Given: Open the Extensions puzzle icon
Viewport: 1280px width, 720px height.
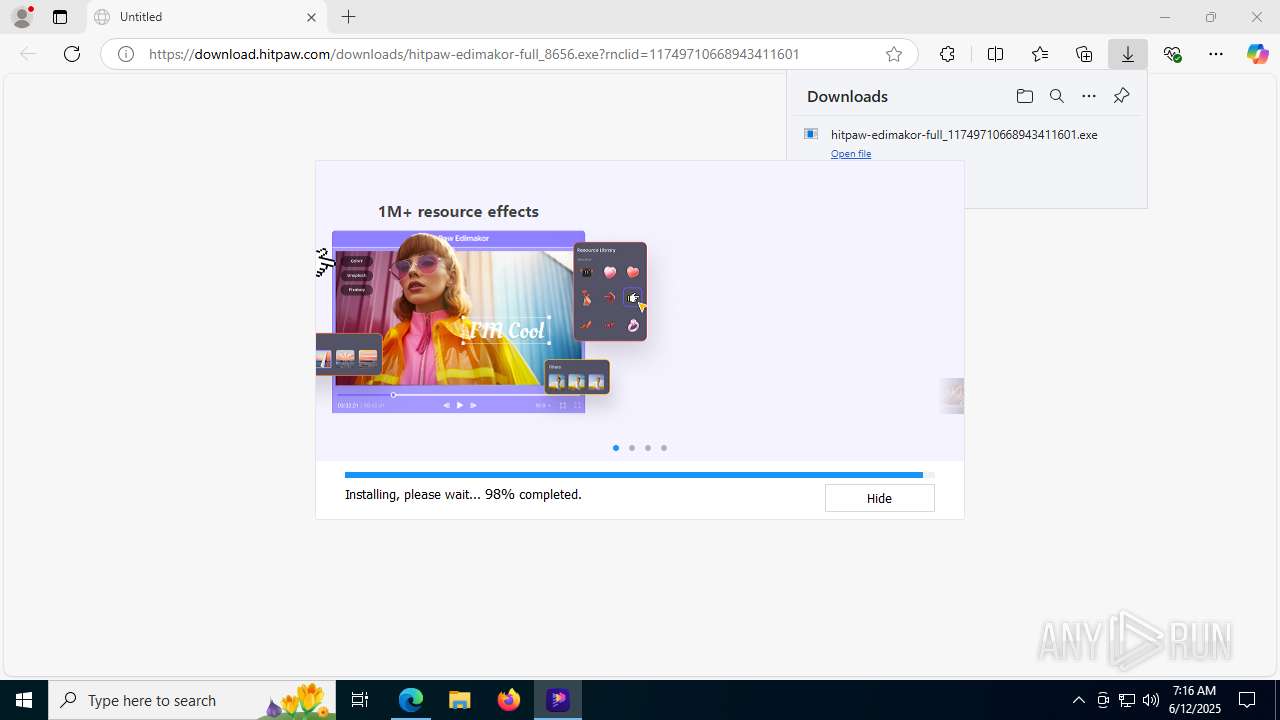Looking at the screenshot, I should click(947, 54).
